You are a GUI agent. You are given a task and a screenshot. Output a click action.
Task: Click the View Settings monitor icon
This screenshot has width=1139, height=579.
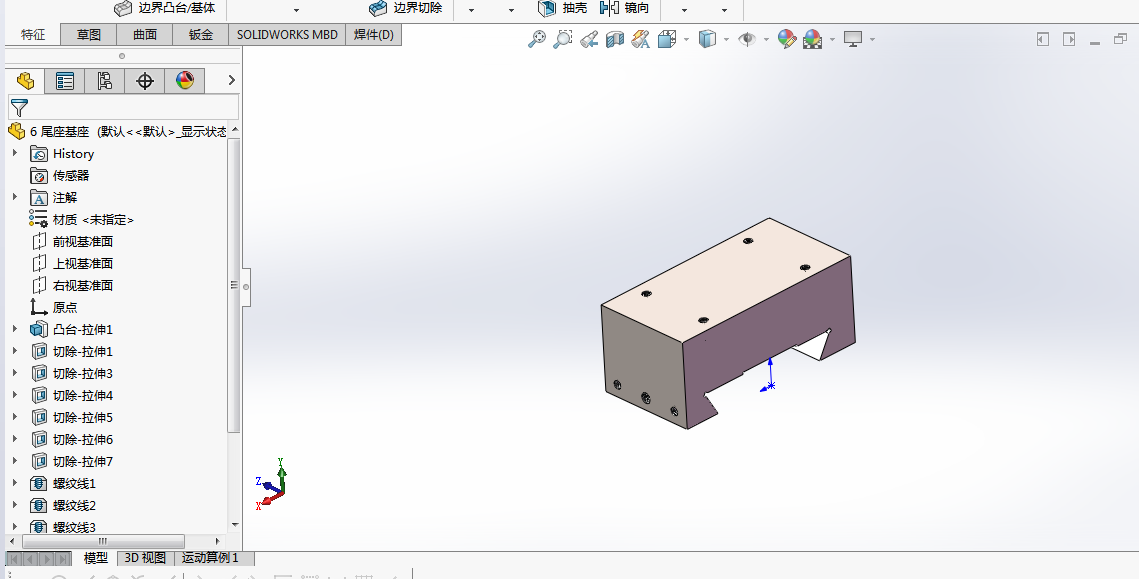coord(853,39)
